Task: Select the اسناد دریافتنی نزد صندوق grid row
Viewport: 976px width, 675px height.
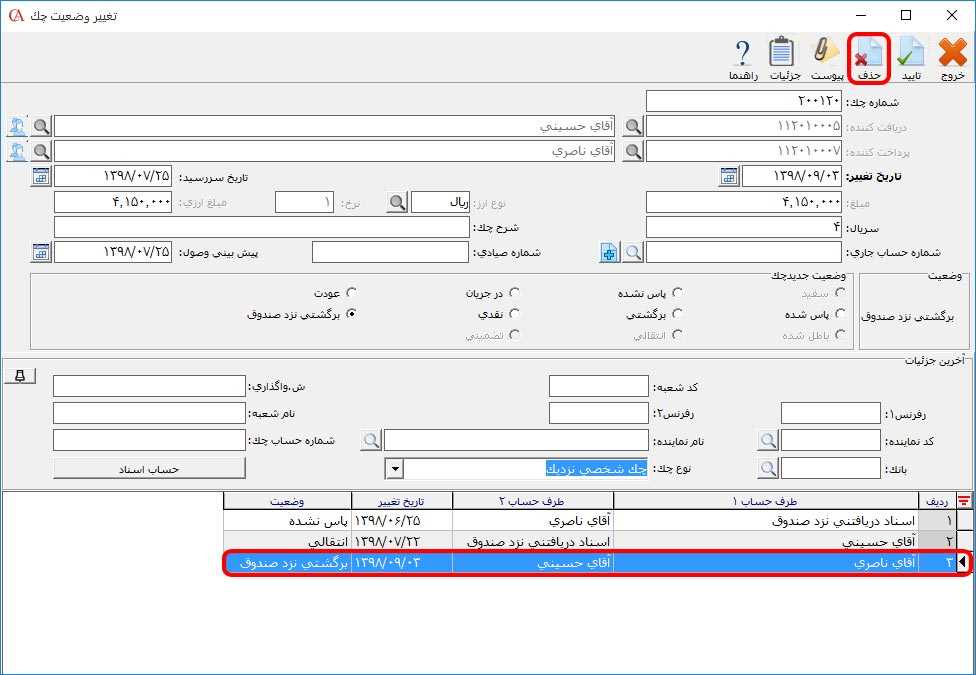Action: [x=700, y=521]
